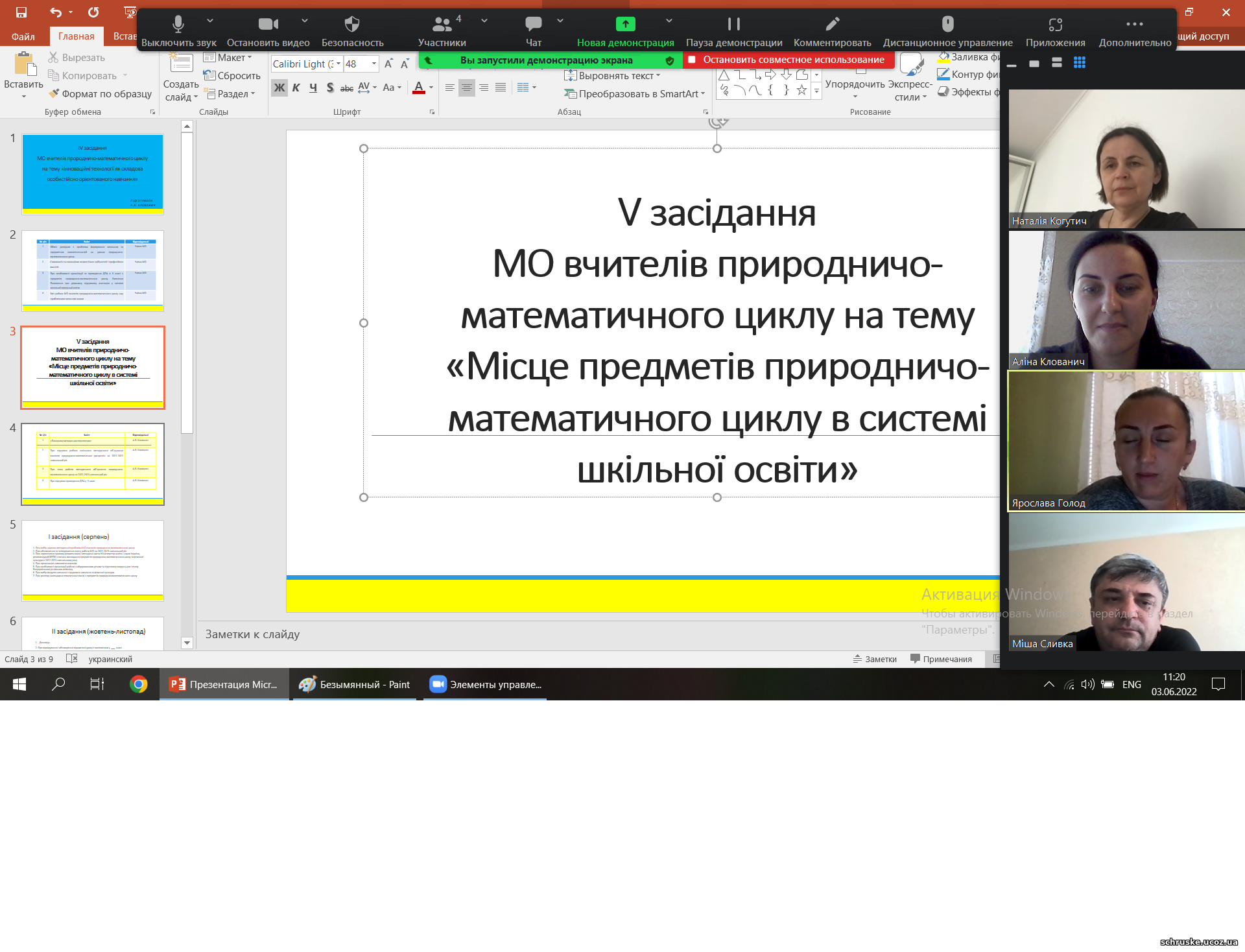Minimize Zoom video panel with the dash icon

[x=1012, y=64]
